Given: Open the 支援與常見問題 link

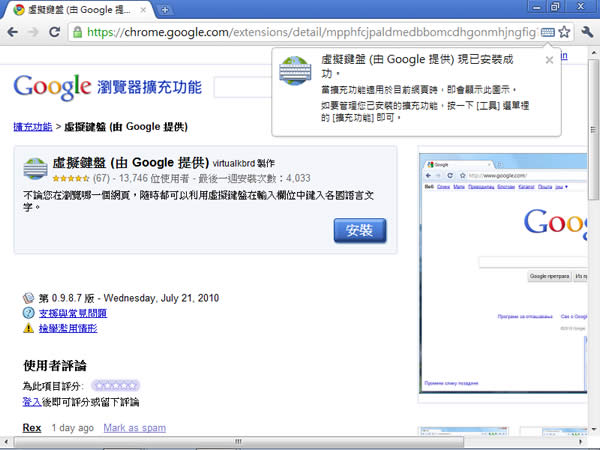Looking at the screenshot, I should tap(73, 313).
